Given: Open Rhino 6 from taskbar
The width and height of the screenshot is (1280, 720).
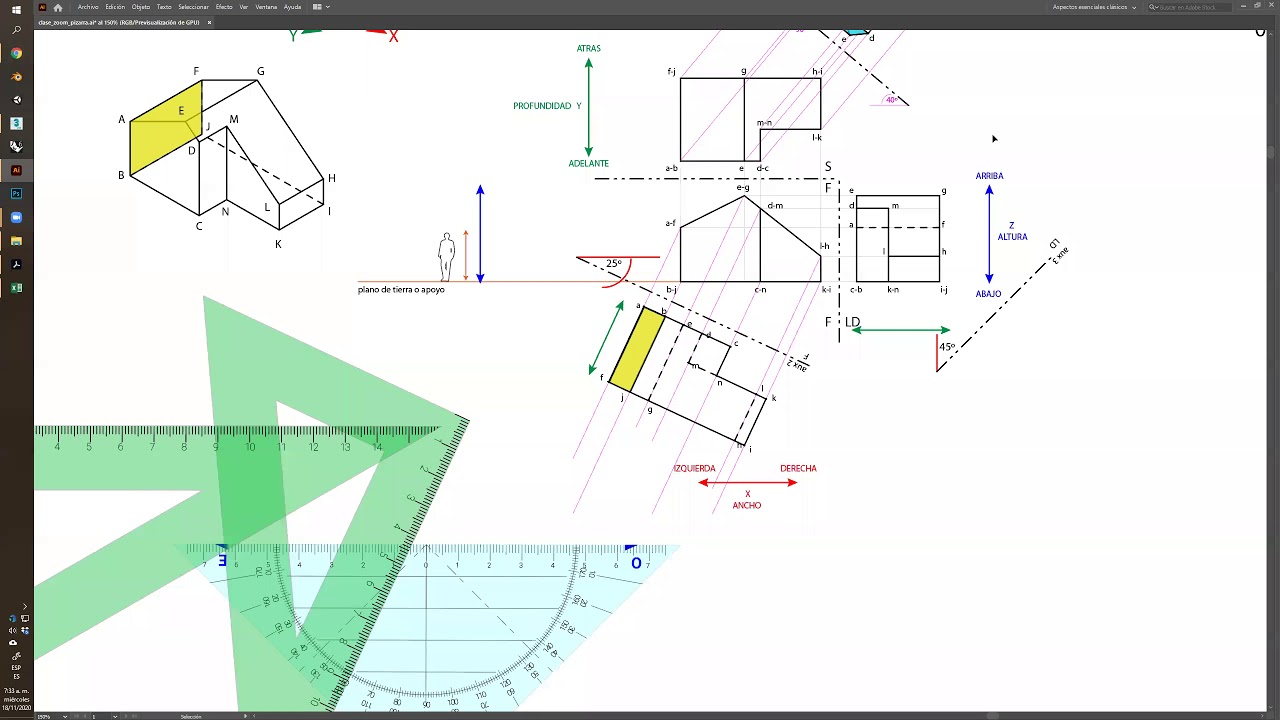Looking at the screenshot, I should pos(16,146).
